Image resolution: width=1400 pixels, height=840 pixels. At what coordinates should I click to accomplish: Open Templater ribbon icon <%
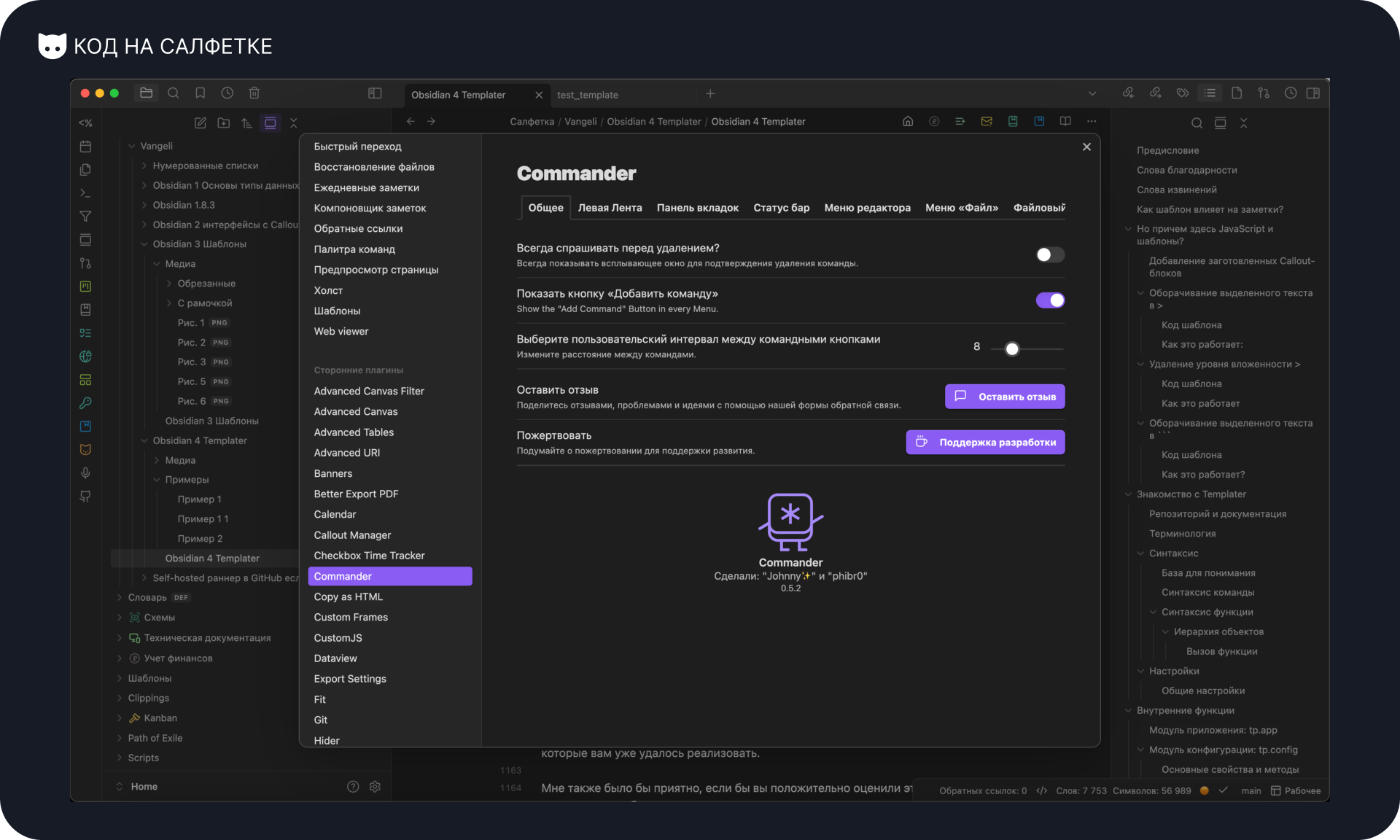coord(85,123)
